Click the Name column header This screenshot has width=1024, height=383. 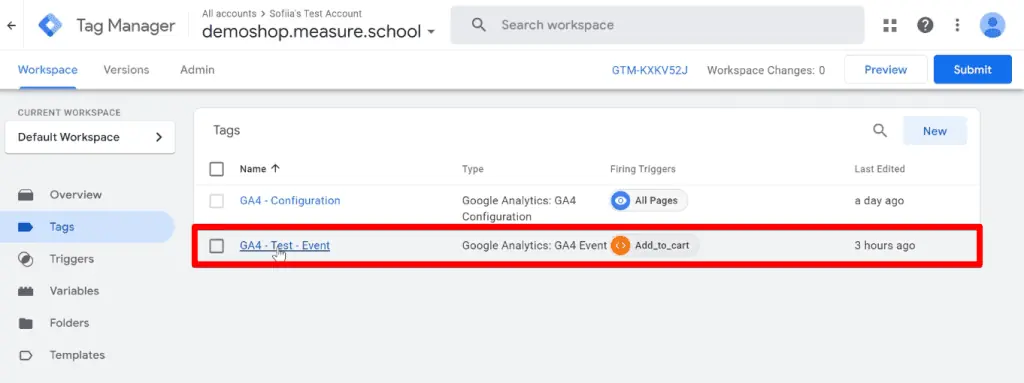pos(253,169)
